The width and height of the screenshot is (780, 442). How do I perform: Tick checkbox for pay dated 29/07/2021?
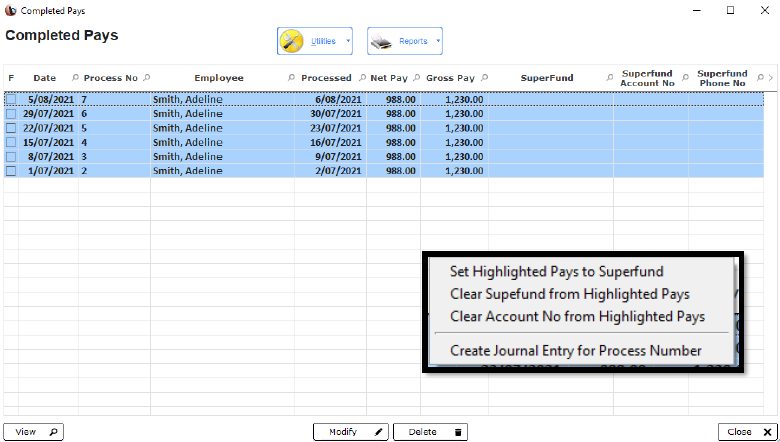coord(11,114)
